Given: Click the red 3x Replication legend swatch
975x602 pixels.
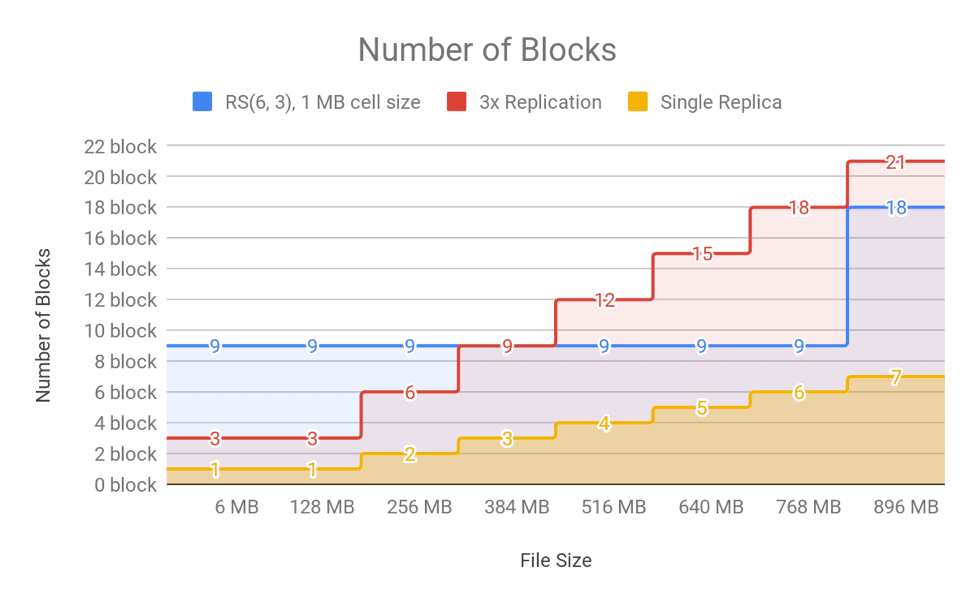Looking at the screenshot, I should point(457,102).
